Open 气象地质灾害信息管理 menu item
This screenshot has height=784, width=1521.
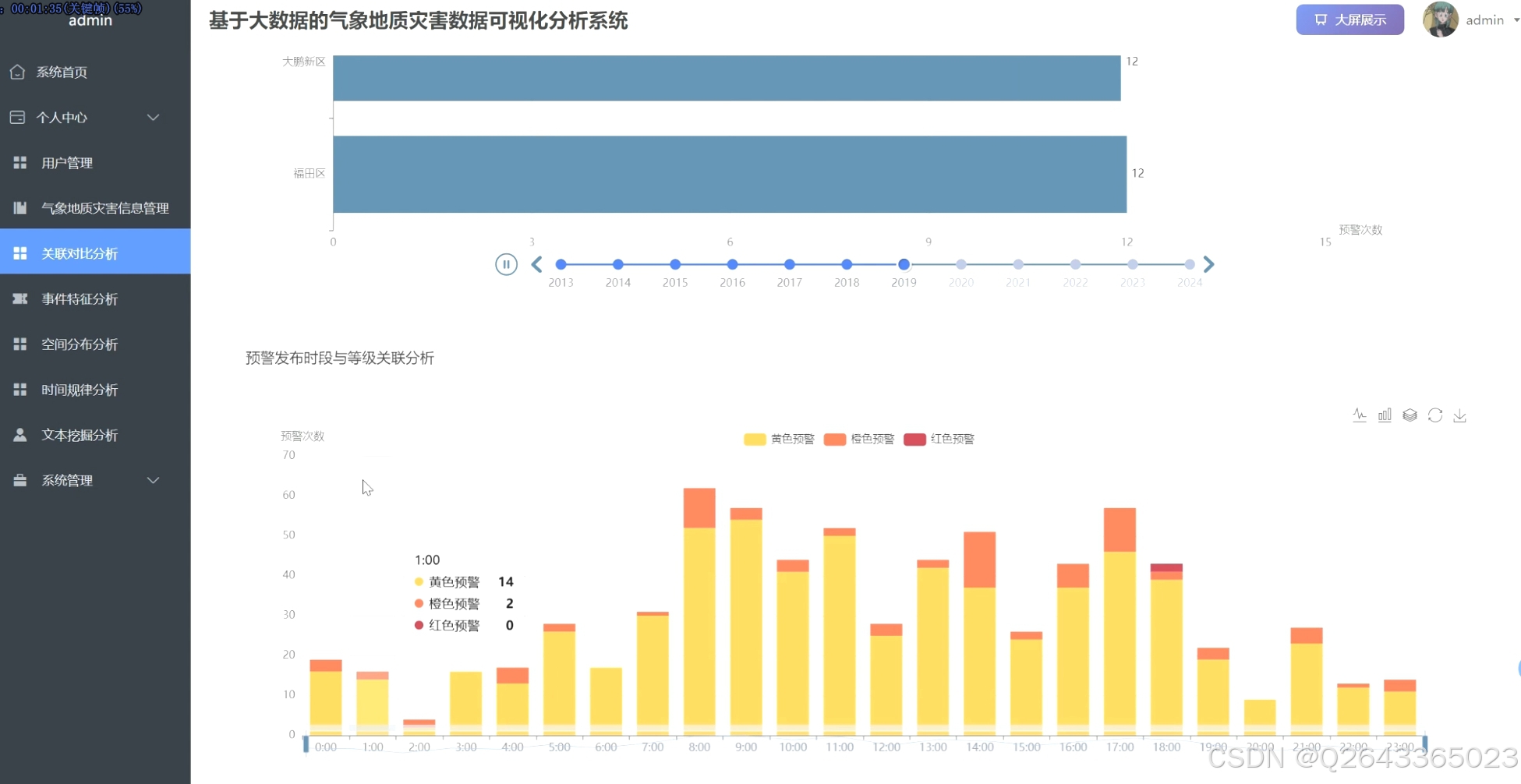click(x=95, y=207)
